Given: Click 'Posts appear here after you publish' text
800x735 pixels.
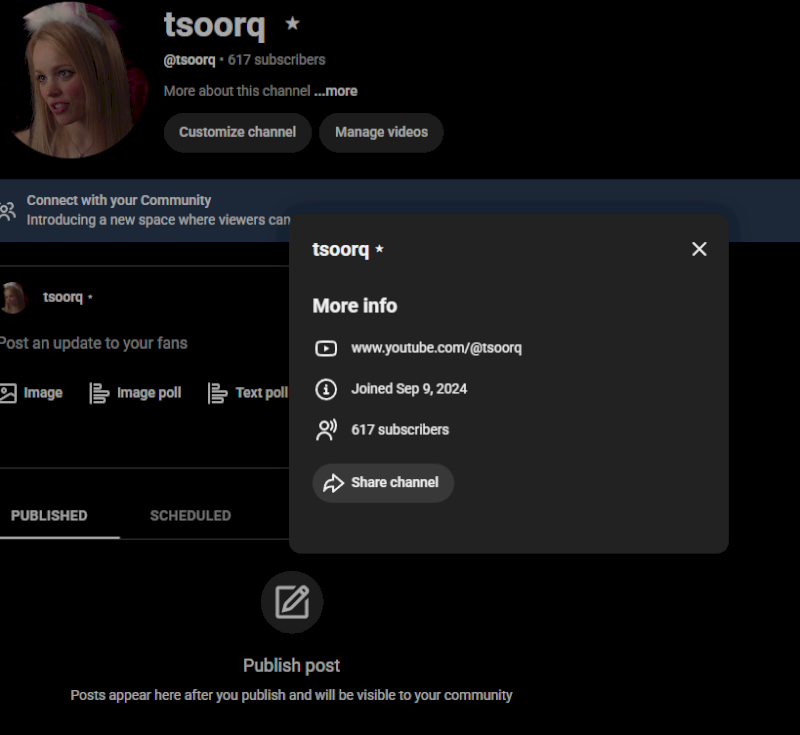Looking at the screenshot, I should pos(291,696).
